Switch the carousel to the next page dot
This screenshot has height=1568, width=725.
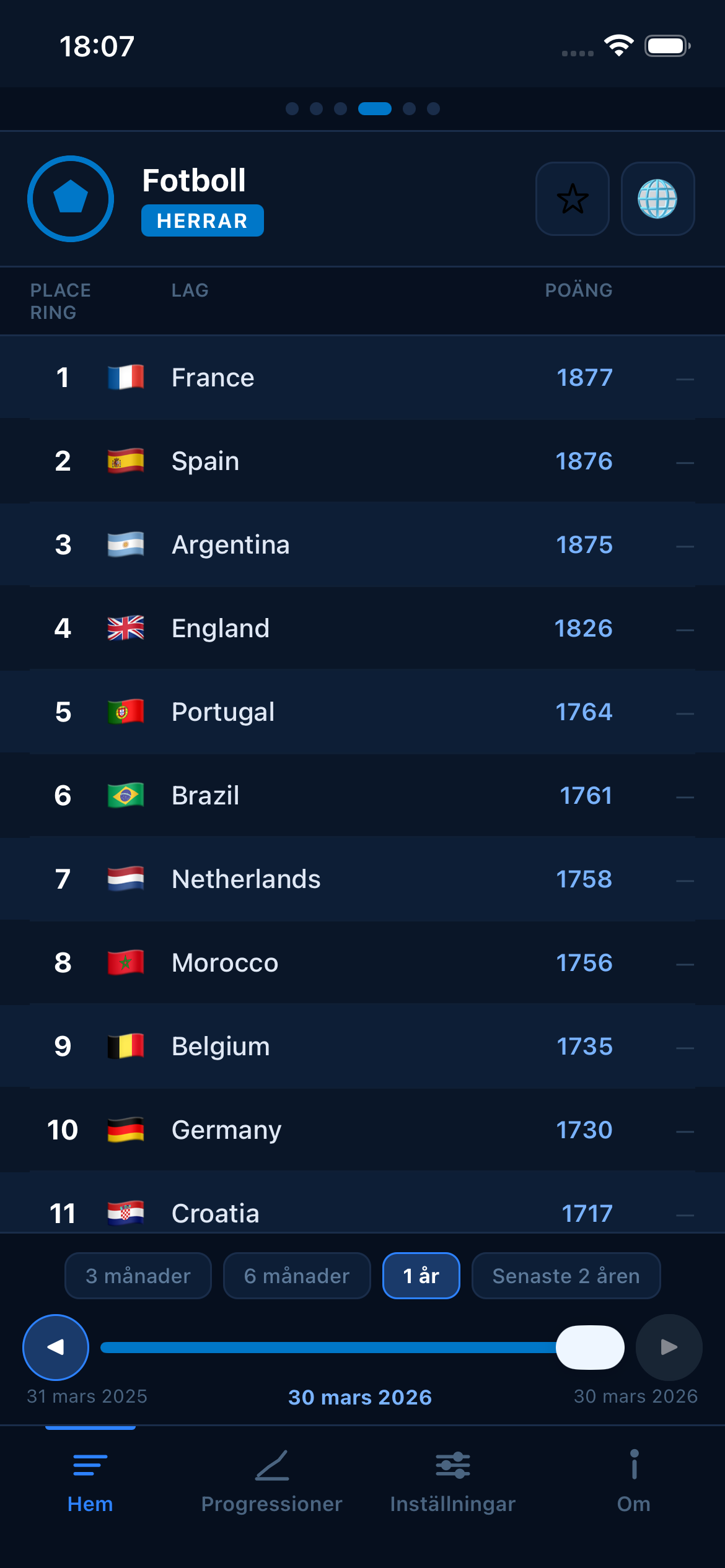click(x=407, y=108)
